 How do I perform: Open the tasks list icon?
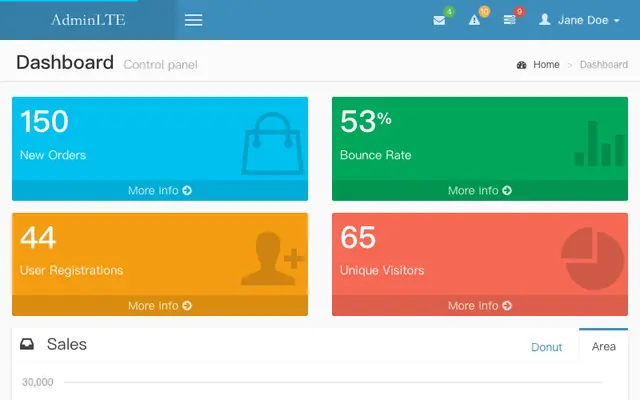tap(509, 20)
